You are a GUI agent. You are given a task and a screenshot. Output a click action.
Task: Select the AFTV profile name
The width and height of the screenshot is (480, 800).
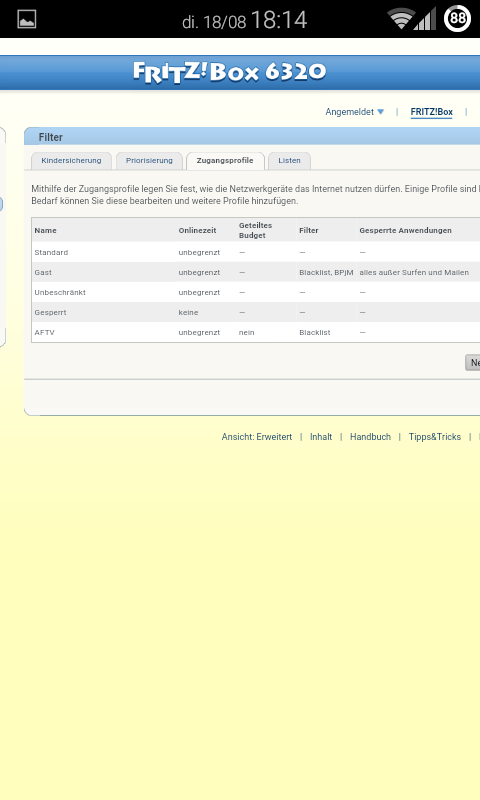44,332
